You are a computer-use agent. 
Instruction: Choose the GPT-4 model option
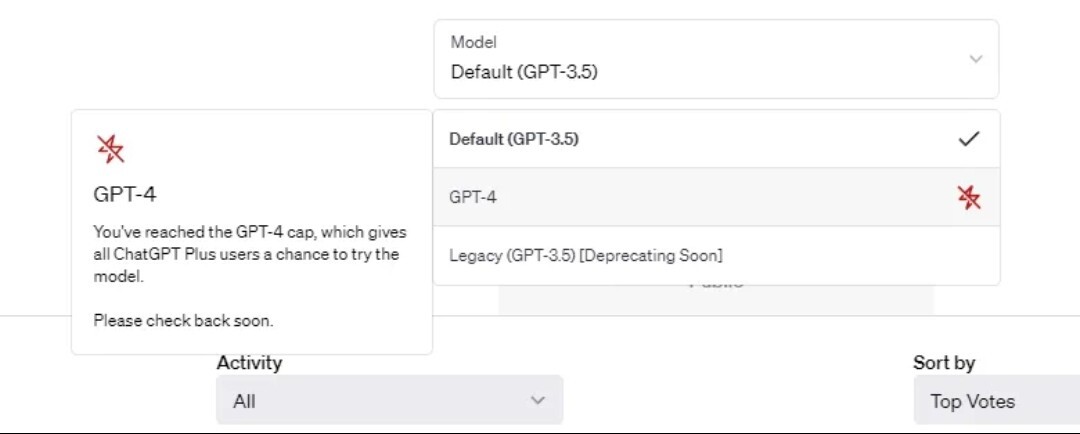pyautogui.click(x=473, y=197)
